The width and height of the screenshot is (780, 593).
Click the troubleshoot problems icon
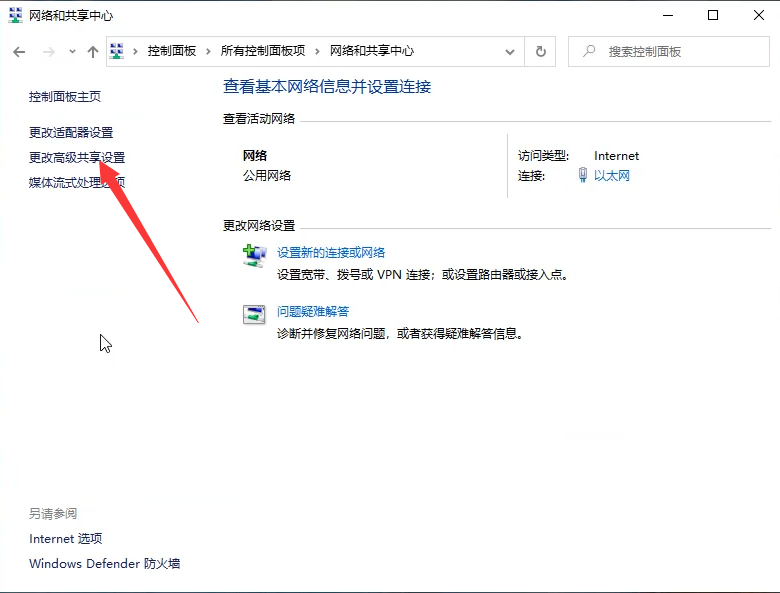tap(255, 314)
